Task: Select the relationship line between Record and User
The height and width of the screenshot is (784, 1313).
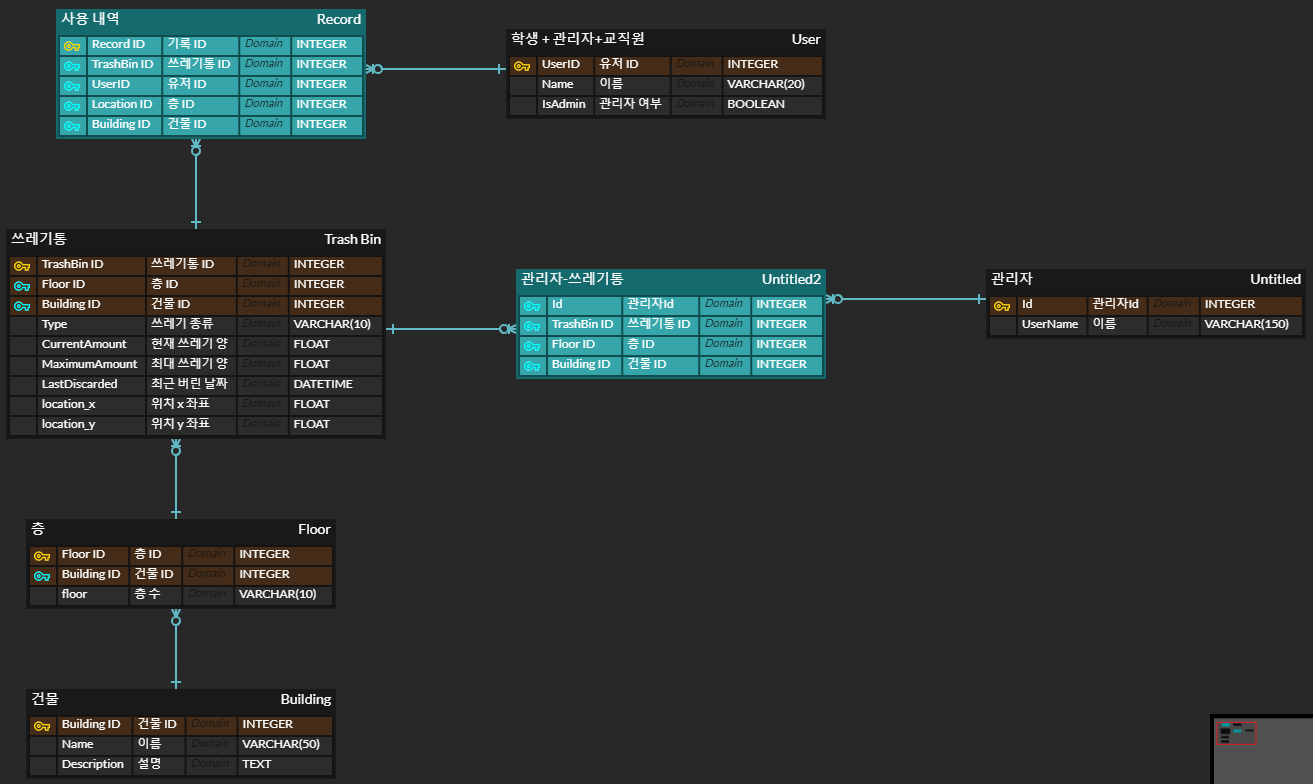Action: [437, 69]
